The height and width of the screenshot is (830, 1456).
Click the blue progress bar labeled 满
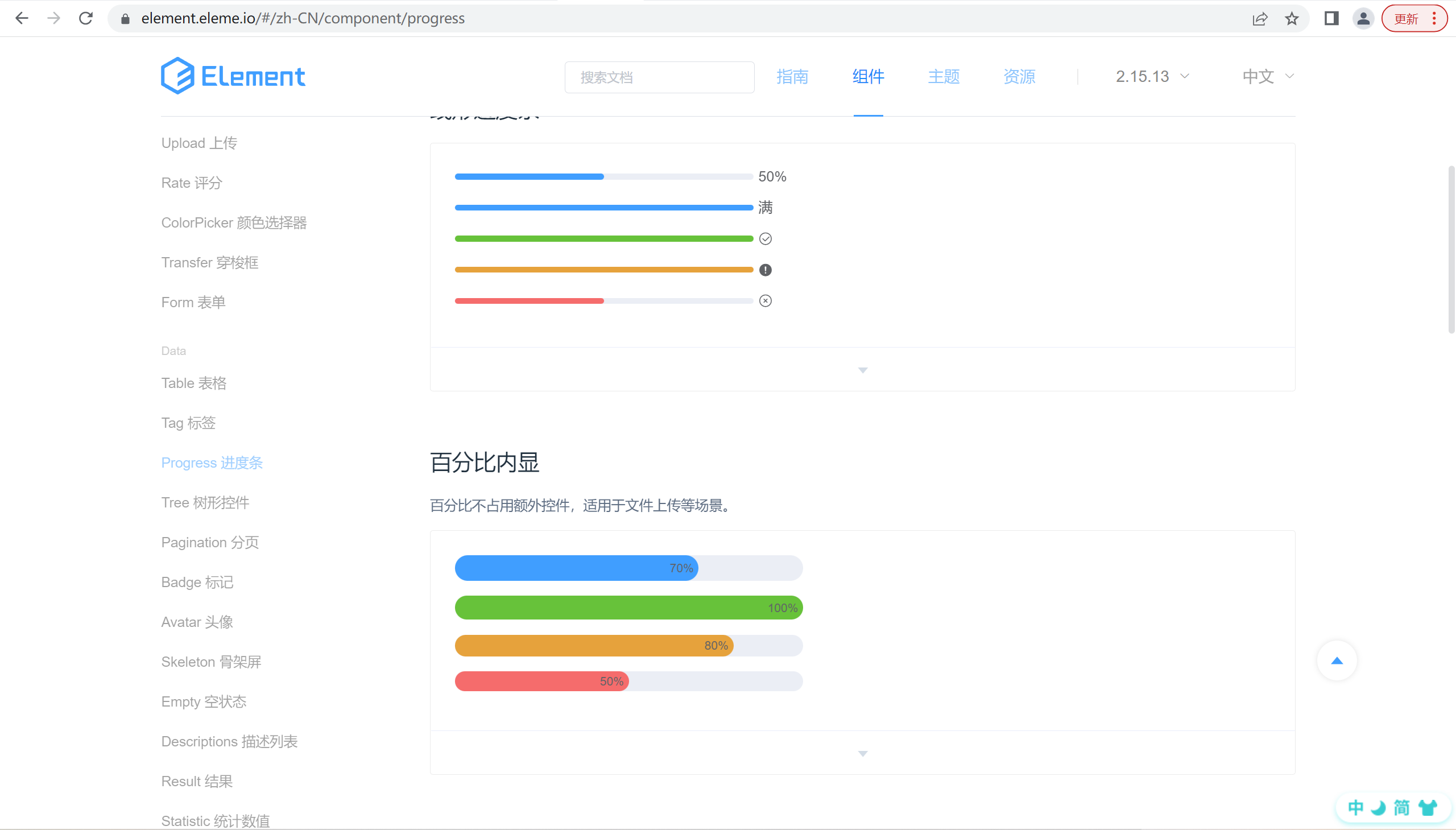[x=603, y=208]
